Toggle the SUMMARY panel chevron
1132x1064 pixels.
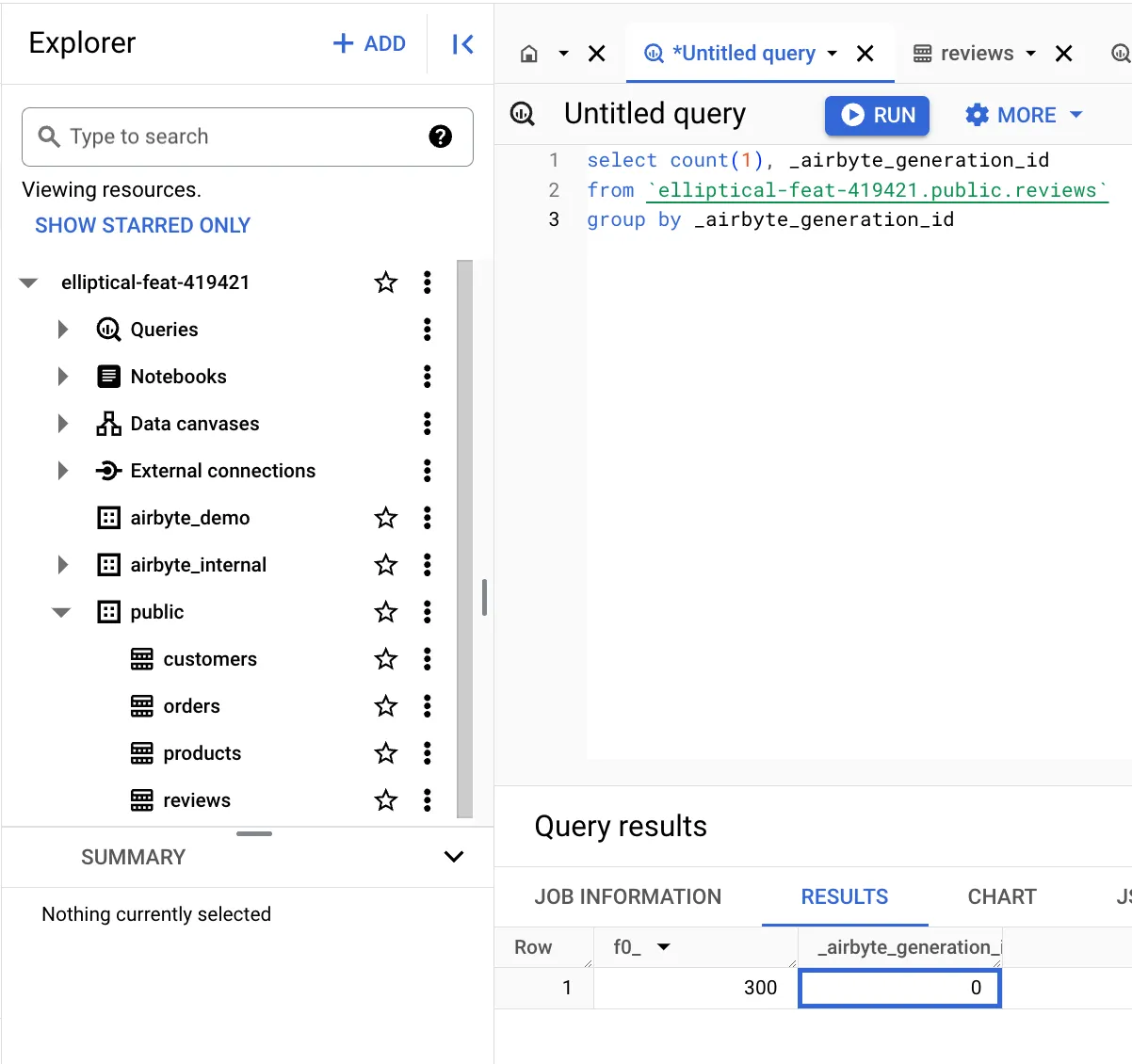coord(454,857)
